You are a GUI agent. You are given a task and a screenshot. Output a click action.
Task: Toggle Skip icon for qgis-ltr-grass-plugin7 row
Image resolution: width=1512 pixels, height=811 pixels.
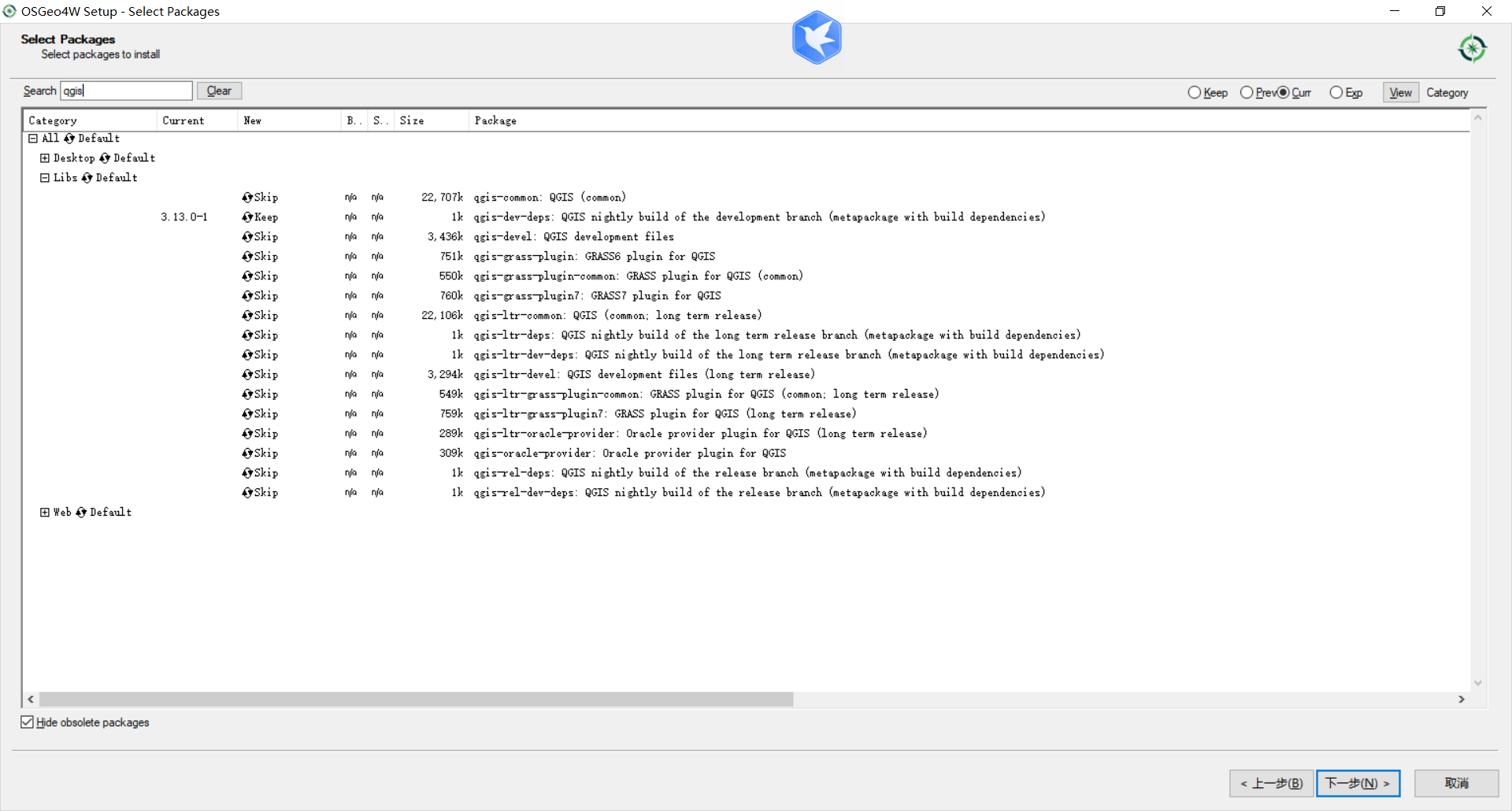[x=247, y=414]
